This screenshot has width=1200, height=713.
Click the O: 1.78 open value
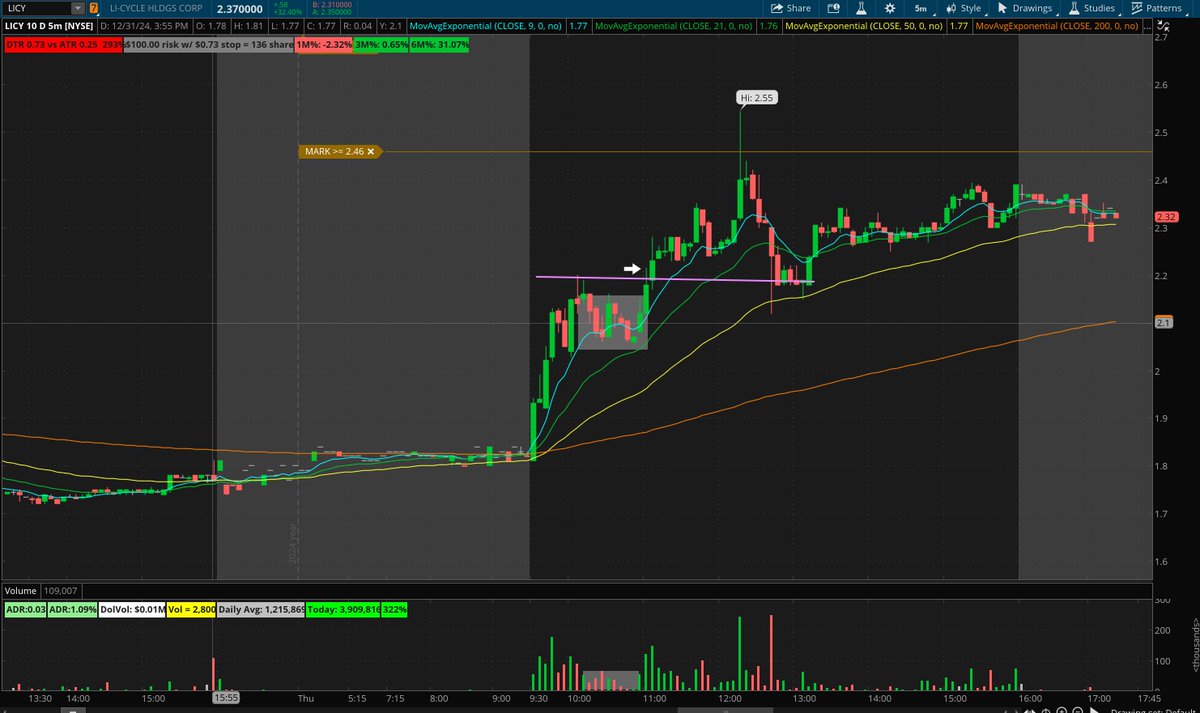pyautogui.click(x=209, y=25)
